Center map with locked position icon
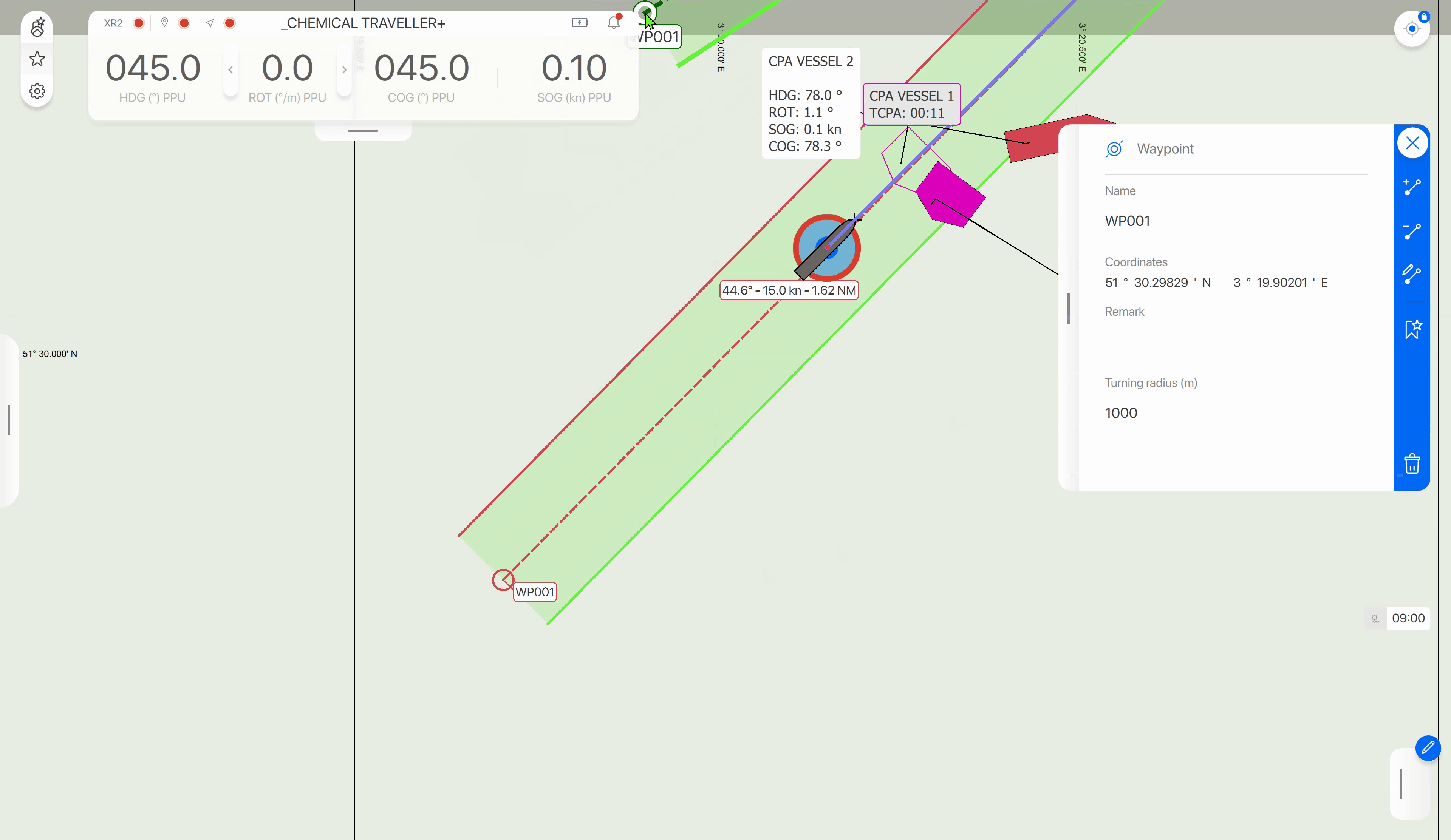This screenshot has height=840, width=1451. pos(1412,28)
